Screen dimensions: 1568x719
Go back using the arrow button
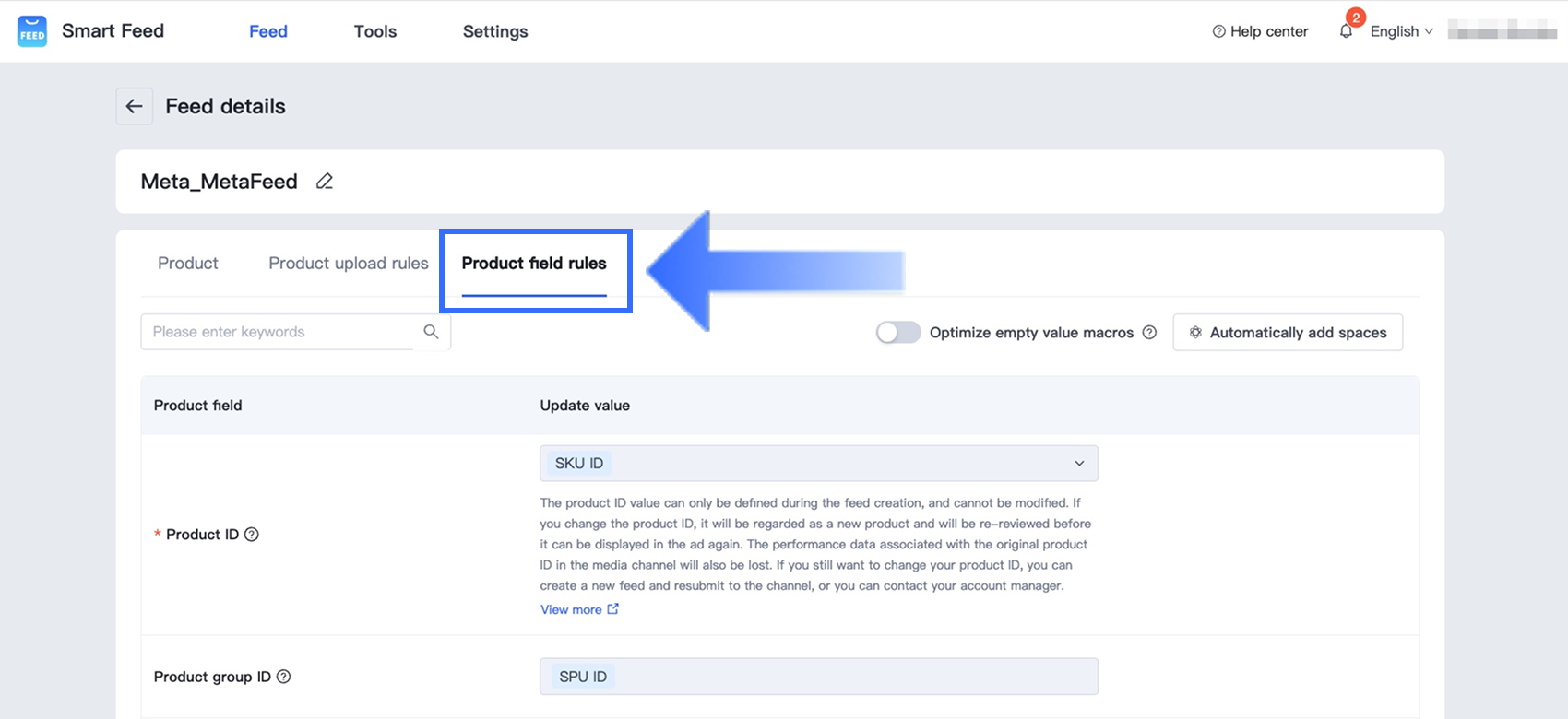(135, 106)
